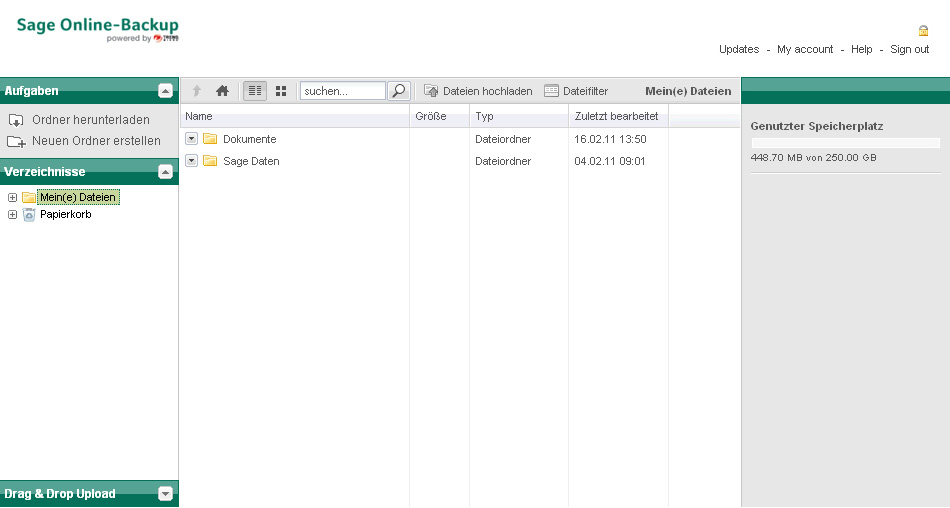Click the Sage Online-Backup logo
Image resolution: width=950 pixels, height=508 pixels.
(98, 29)
